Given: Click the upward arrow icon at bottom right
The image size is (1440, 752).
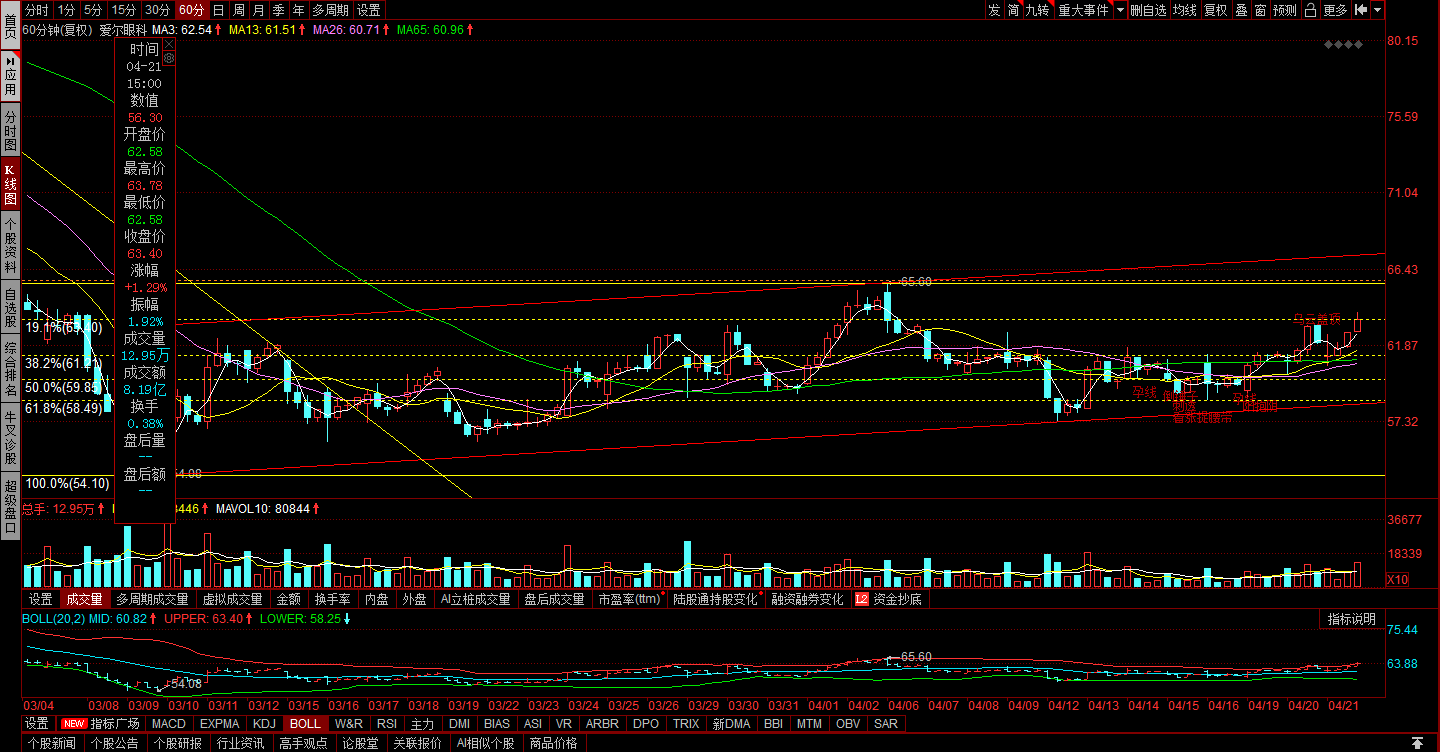Looking at the screenshot, I should [x=1417, y=743].
